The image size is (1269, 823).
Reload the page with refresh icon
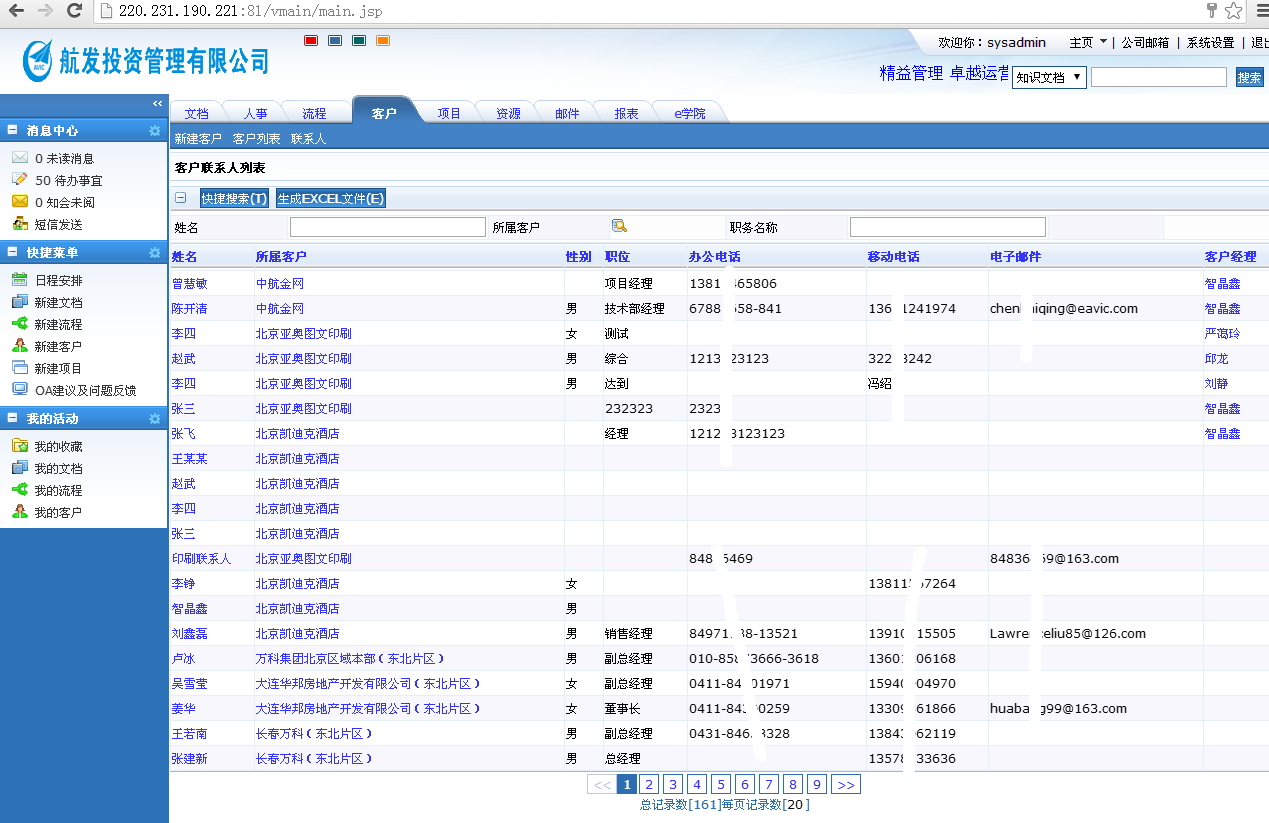[74, 12]
